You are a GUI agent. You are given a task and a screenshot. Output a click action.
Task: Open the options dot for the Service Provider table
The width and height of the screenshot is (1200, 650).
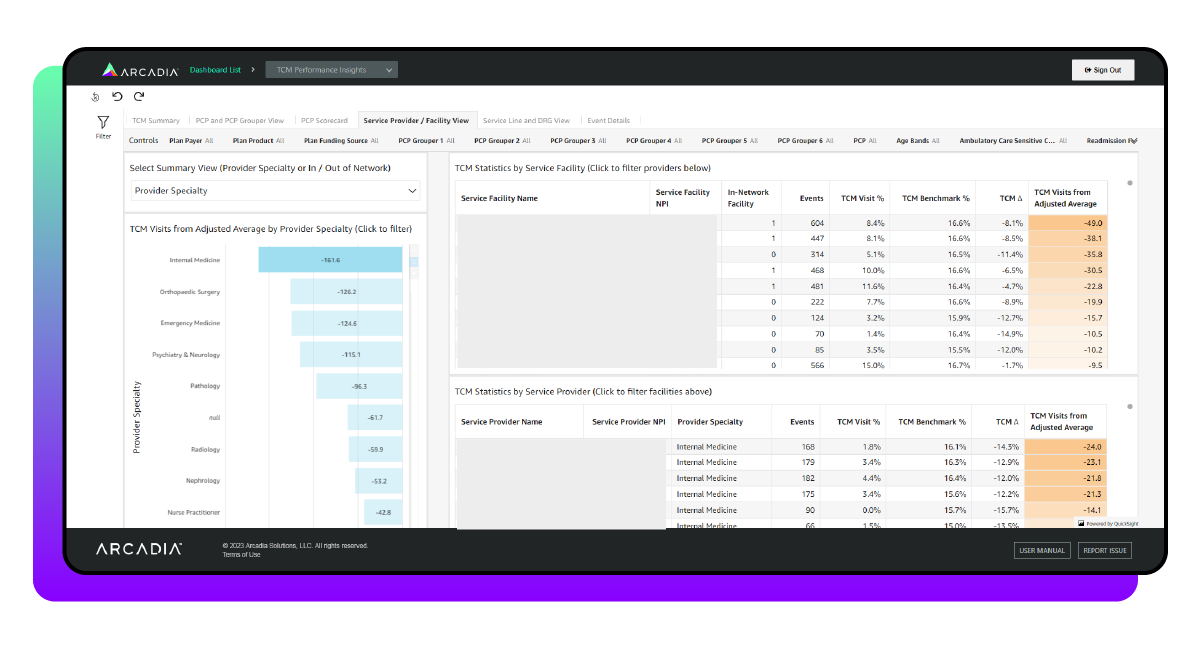pos(1129,404)
